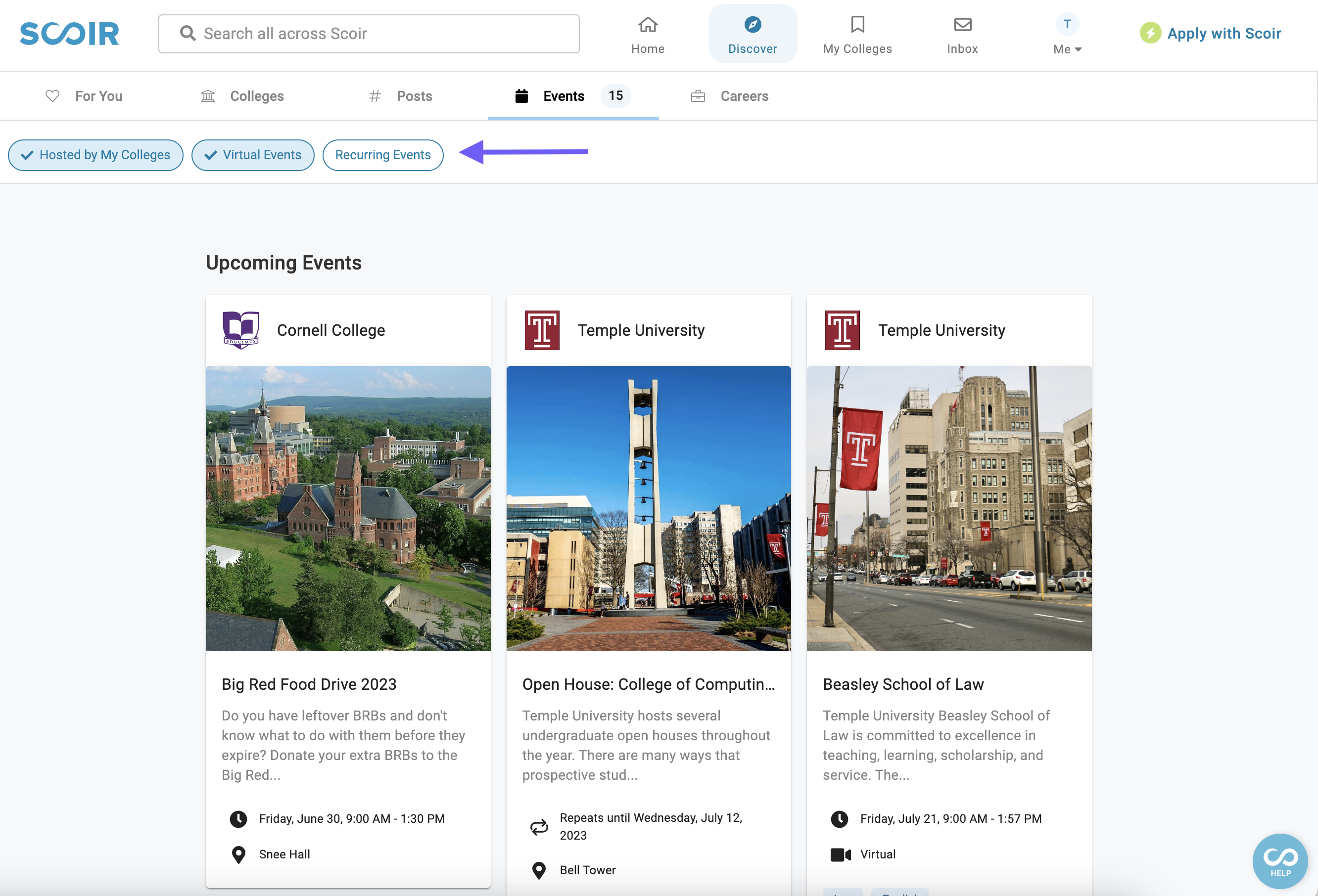Click Open House event description text
The width and height of the screenshot is (1318, 896).
coord(646,745)
